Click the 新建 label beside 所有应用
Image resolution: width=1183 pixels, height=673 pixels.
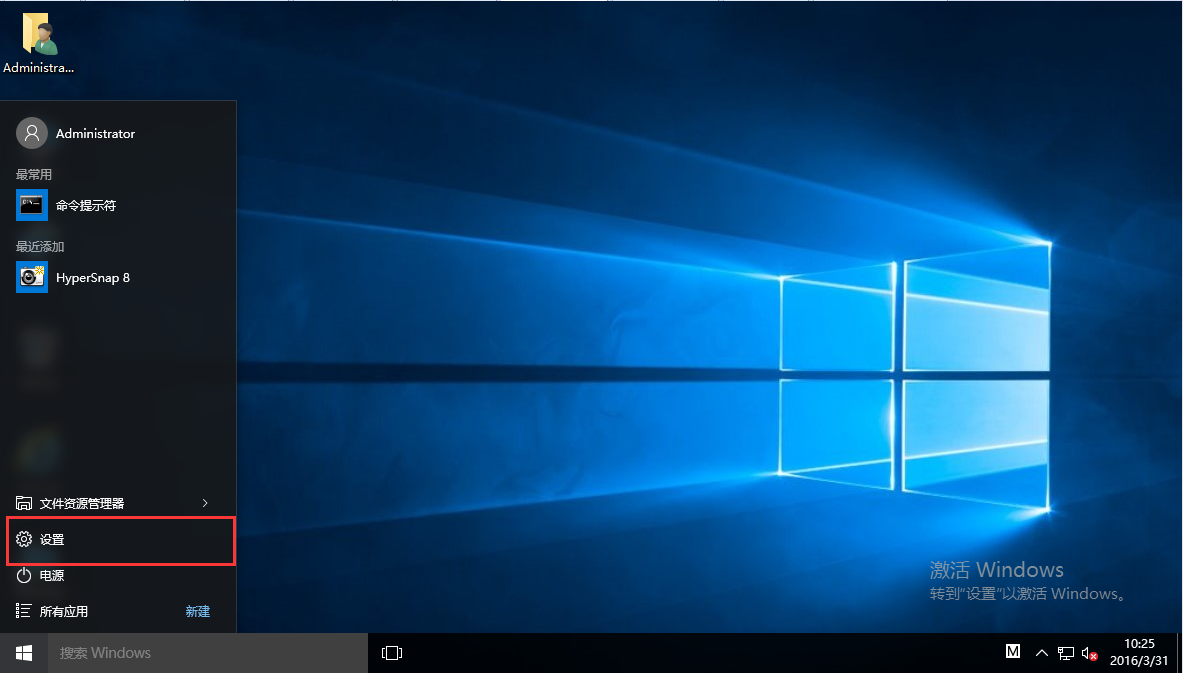(x=198, y=612)
